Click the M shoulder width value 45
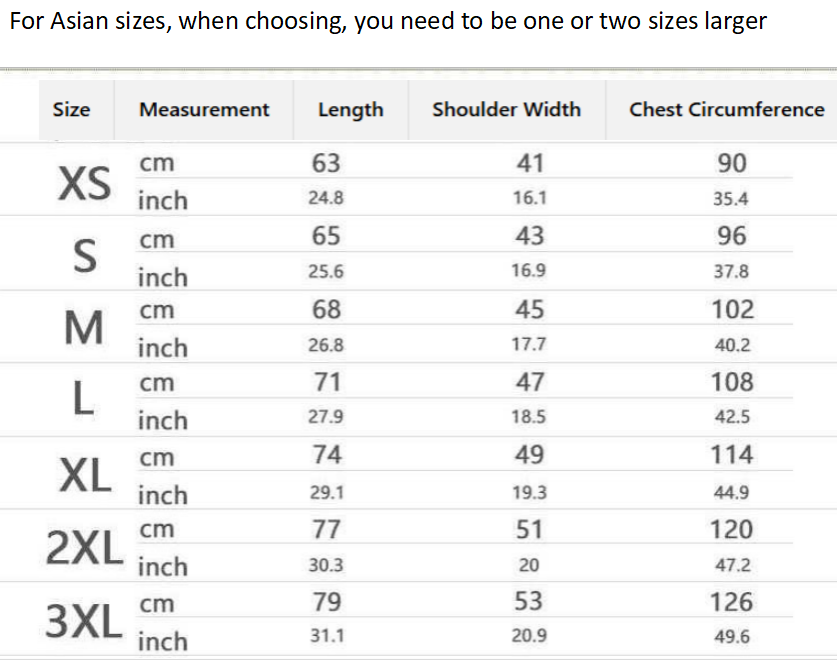The height and width of the screenshot is (660, 837). click(x=529, y=310)
